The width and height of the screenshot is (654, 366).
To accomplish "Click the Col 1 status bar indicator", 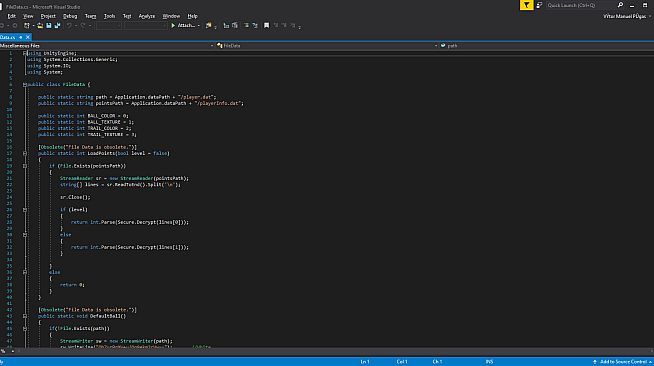I will pyautogui.click(x=402, y=362).
